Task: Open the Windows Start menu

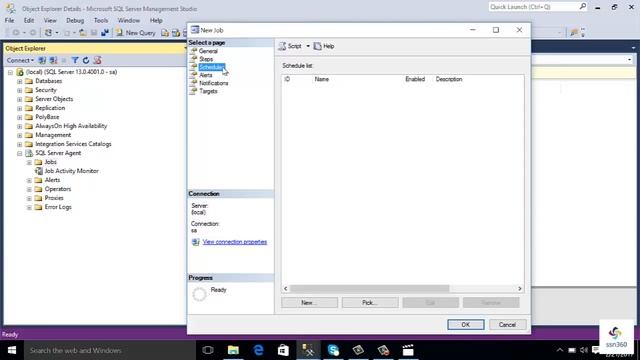Action: tap(11, 350)
